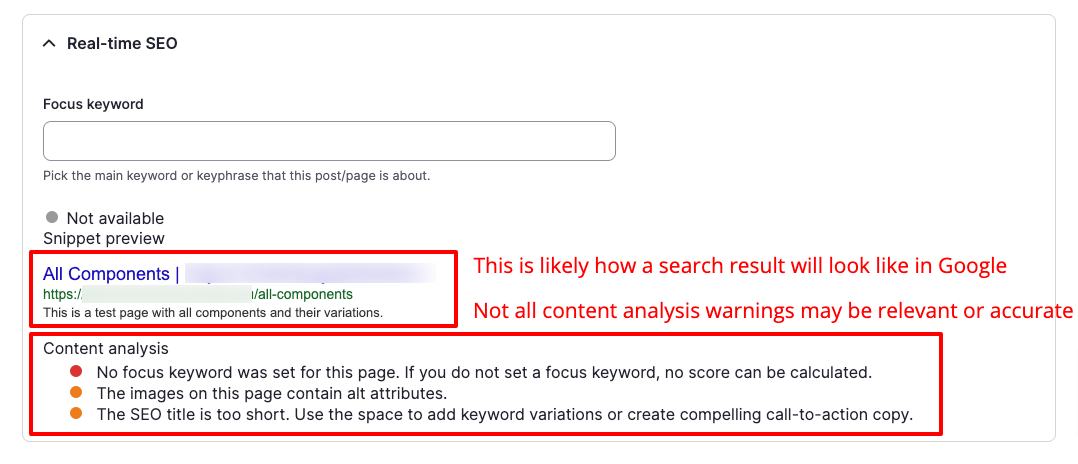The height and width of the screenshot is (464, 1078).
Task: Click the gray Not available status dot
Action: click(x=52, y=217)
